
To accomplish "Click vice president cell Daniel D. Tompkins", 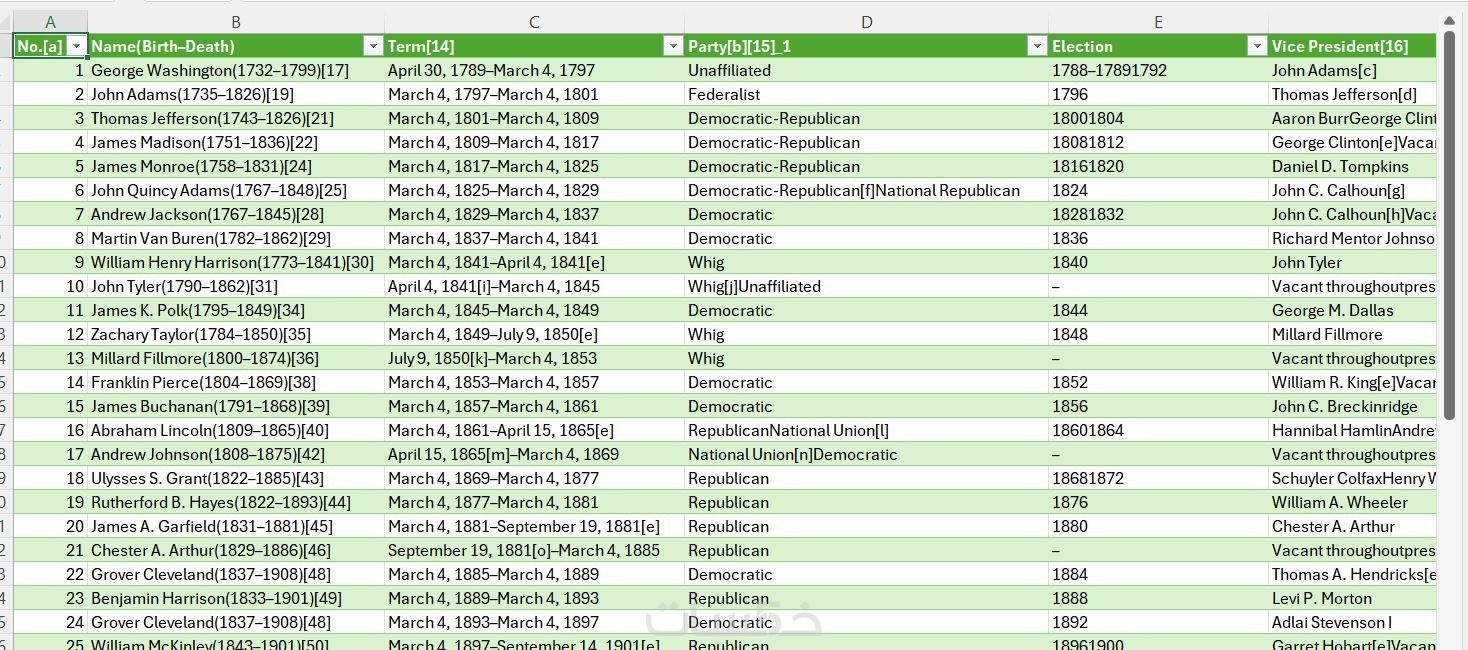I will [1352, 166].
